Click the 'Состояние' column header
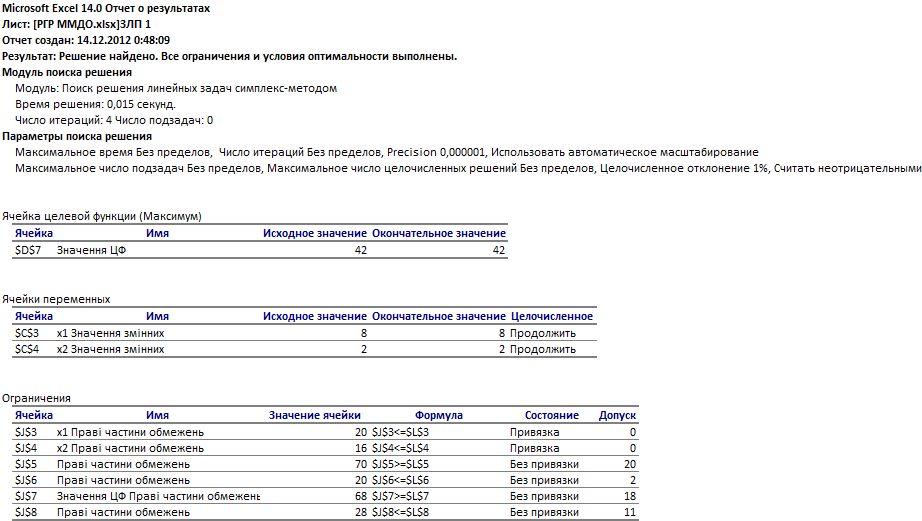Viewport: 922px width, 521px height. click(x=552, y=415)
